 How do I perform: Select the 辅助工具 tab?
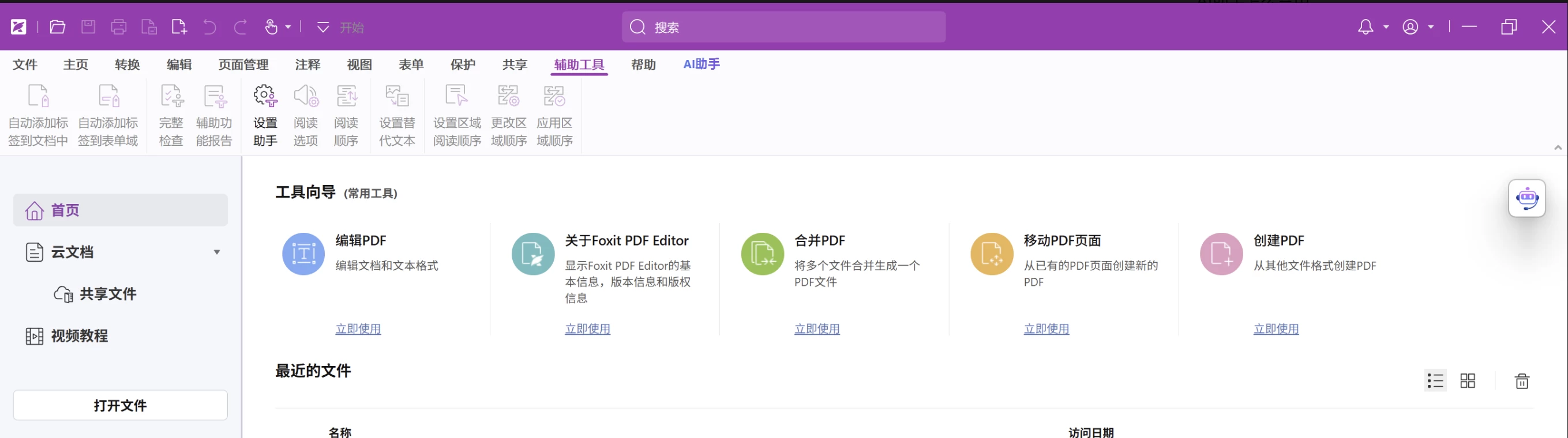pos(579,65)
